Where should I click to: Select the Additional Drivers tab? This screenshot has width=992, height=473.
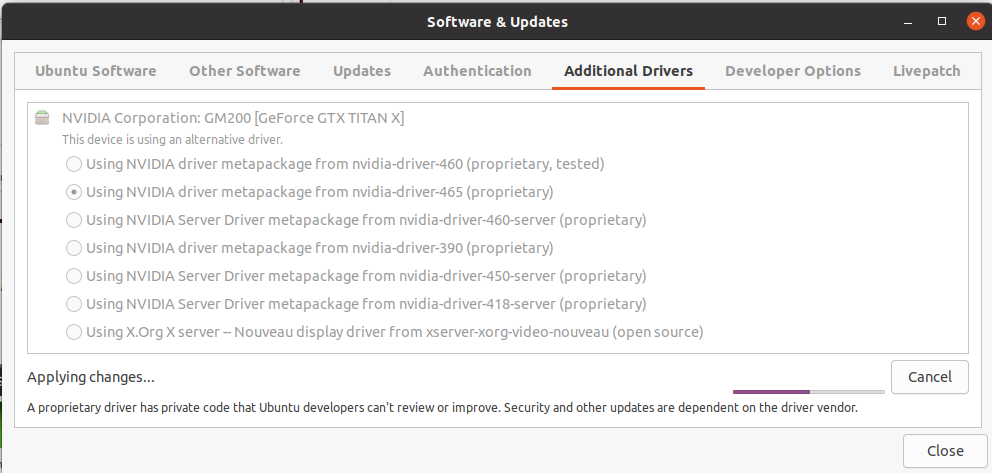coord(628,71)
